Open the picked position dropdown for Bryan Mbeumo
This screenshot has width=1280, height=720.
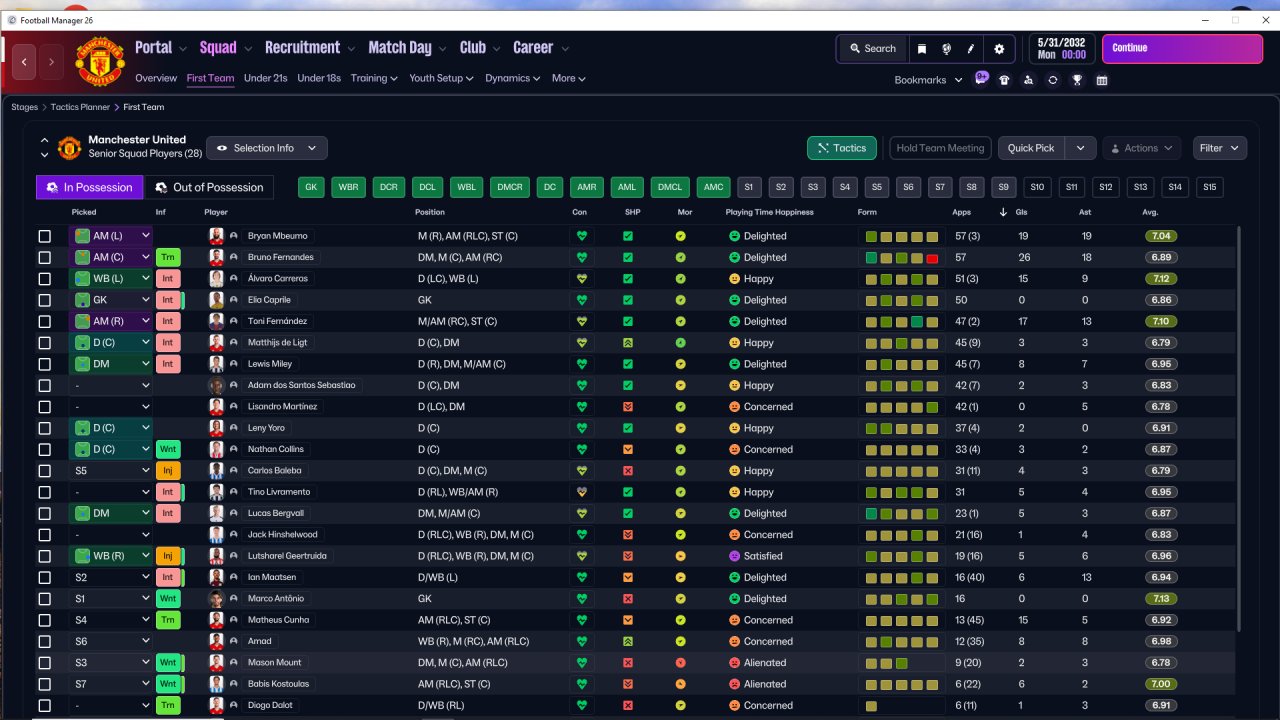click(110, 236)
